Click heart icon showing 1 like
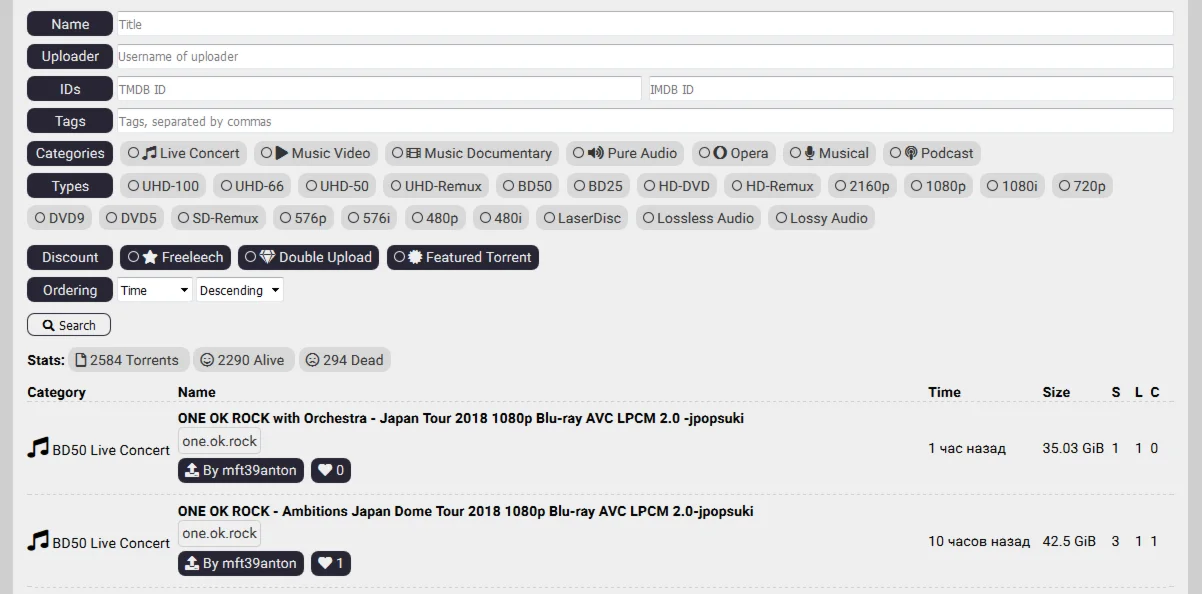 pos(325,563)
